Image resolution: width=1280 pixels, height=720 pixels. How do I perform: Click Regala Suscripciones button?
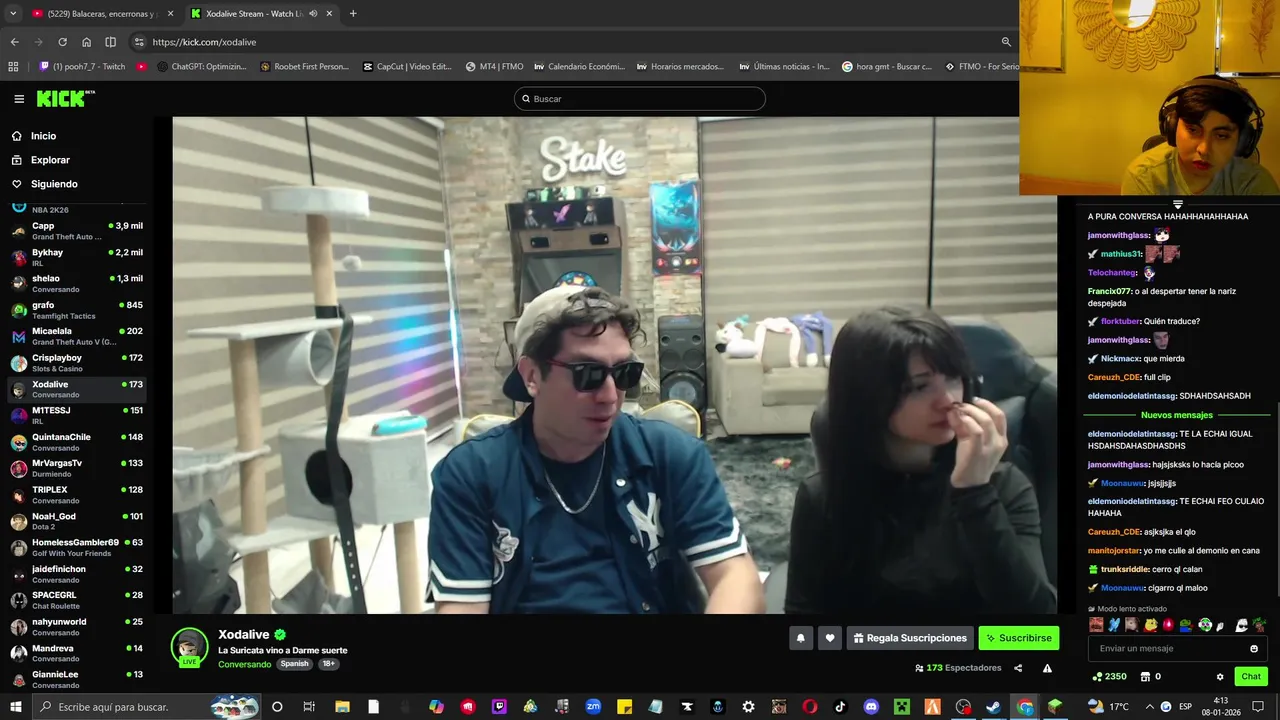tap(910, 638)
